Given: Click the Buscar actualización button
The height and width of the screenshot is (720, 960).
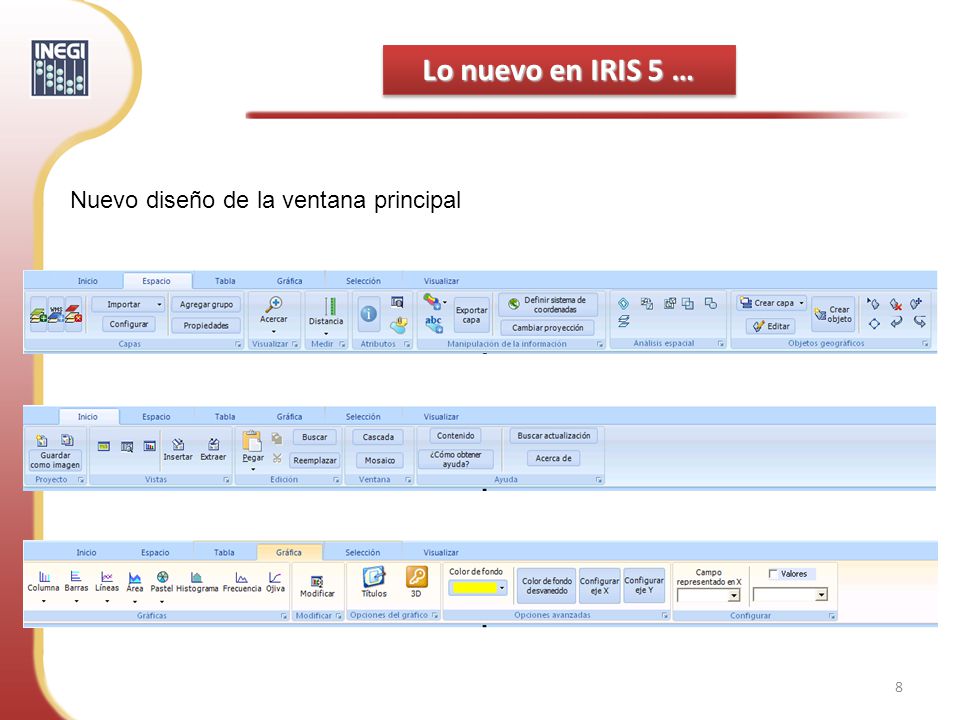Looking at the screenshot, I should click(x=554, y=436).
